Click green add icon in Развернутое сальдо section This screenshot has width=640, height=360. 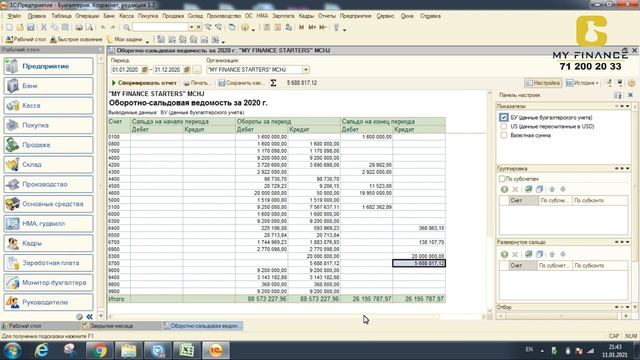click(x=504, y=254)
